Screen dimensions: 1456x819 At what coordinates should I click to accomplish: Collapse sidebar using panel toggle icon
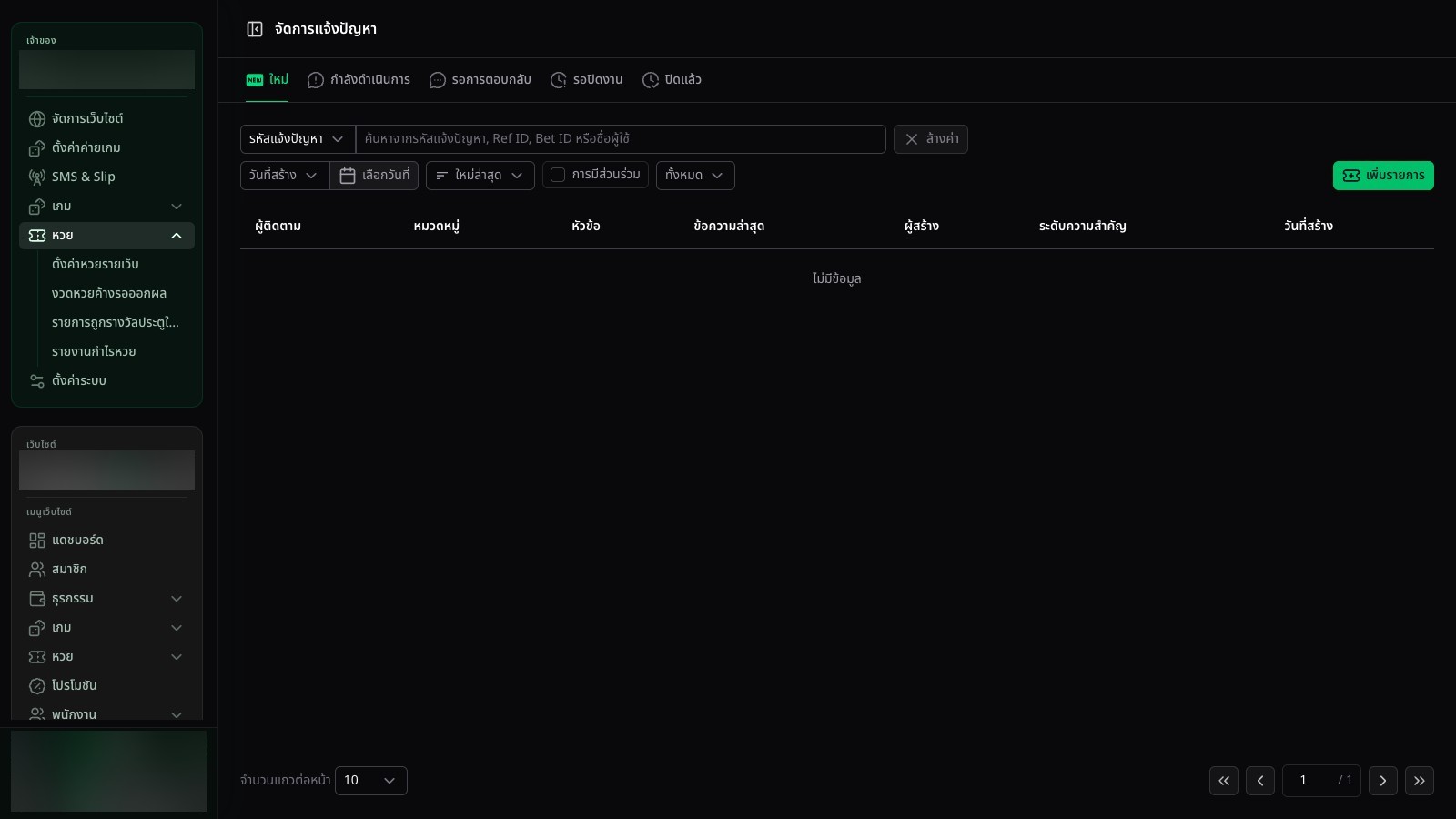click(255, 29)
